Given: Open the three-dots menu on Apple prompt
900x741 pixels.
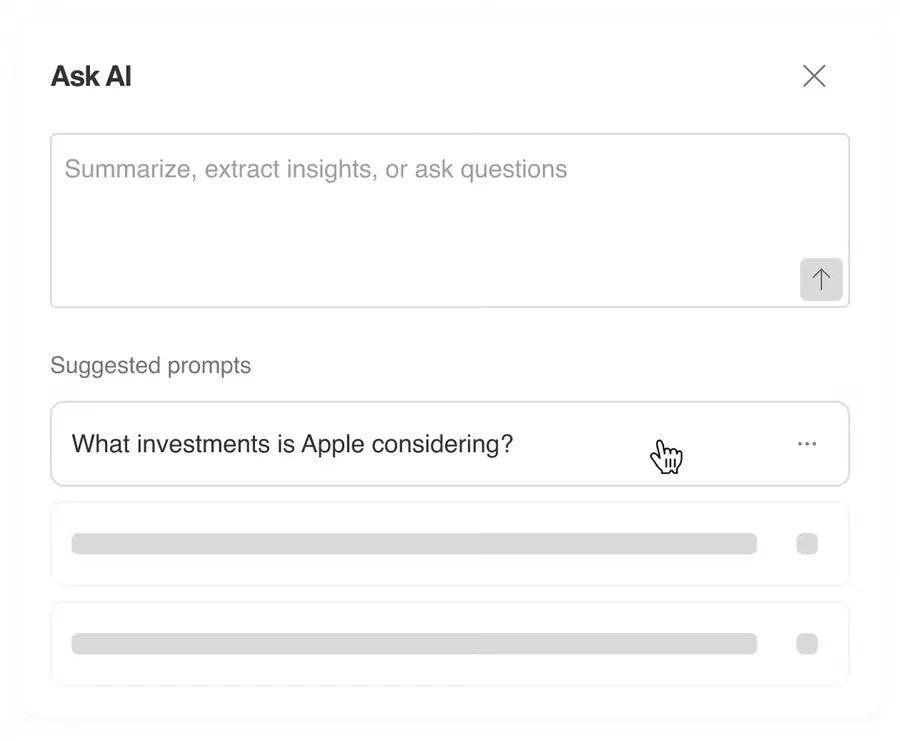Looking at the screenshot, I should pos(806,444).
